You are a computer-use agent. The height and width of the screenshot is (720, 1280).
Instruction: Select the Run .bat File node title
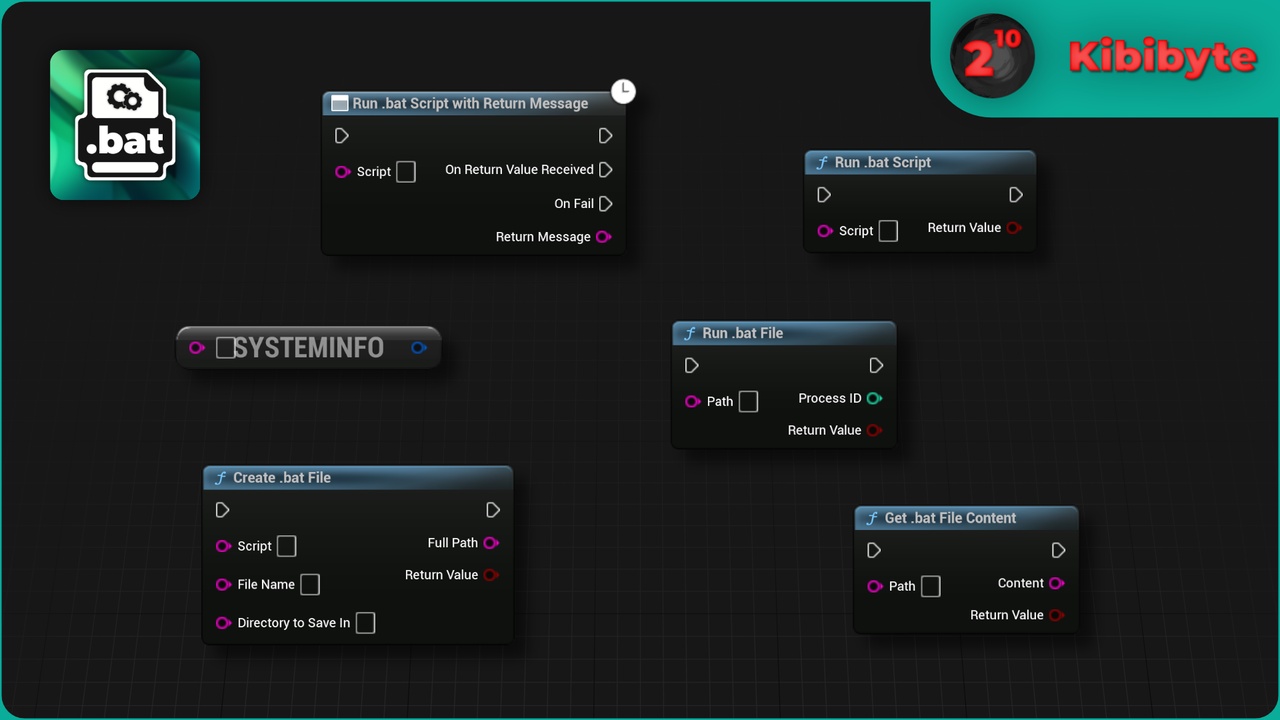click(742, 333)
